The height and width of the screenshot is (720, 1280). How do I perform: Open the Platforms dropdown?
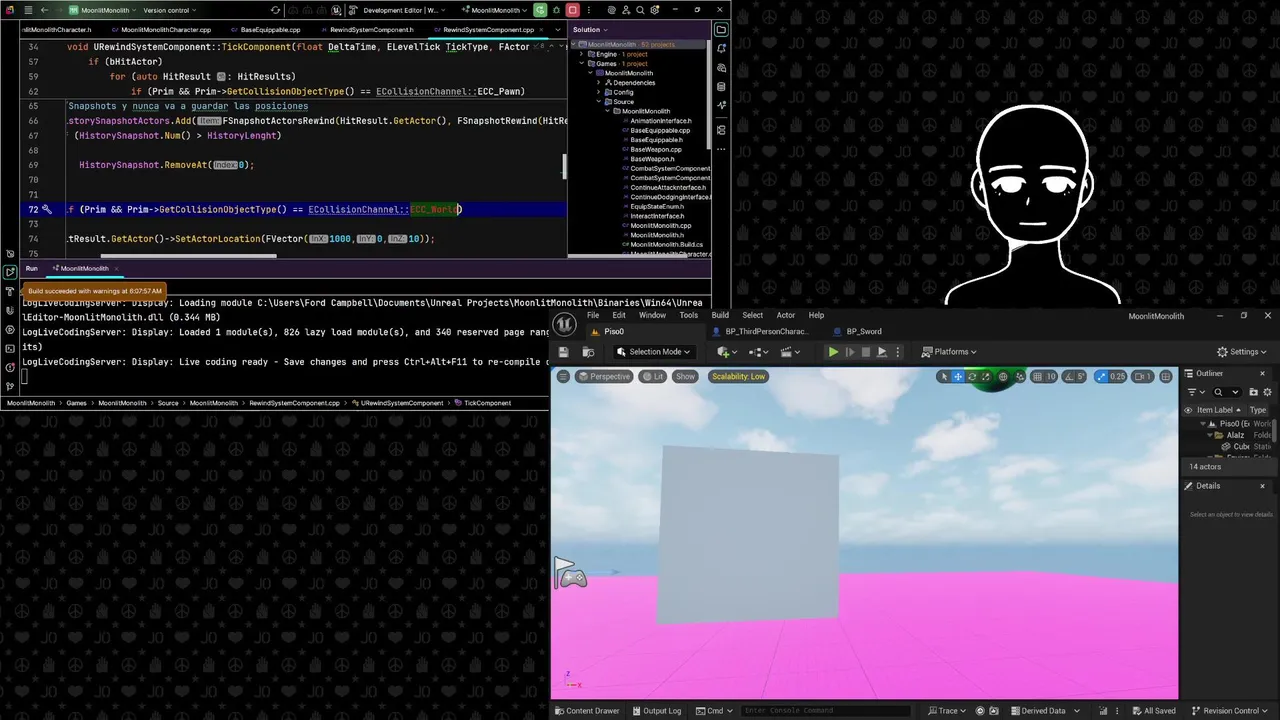click(x=949, y=352)
